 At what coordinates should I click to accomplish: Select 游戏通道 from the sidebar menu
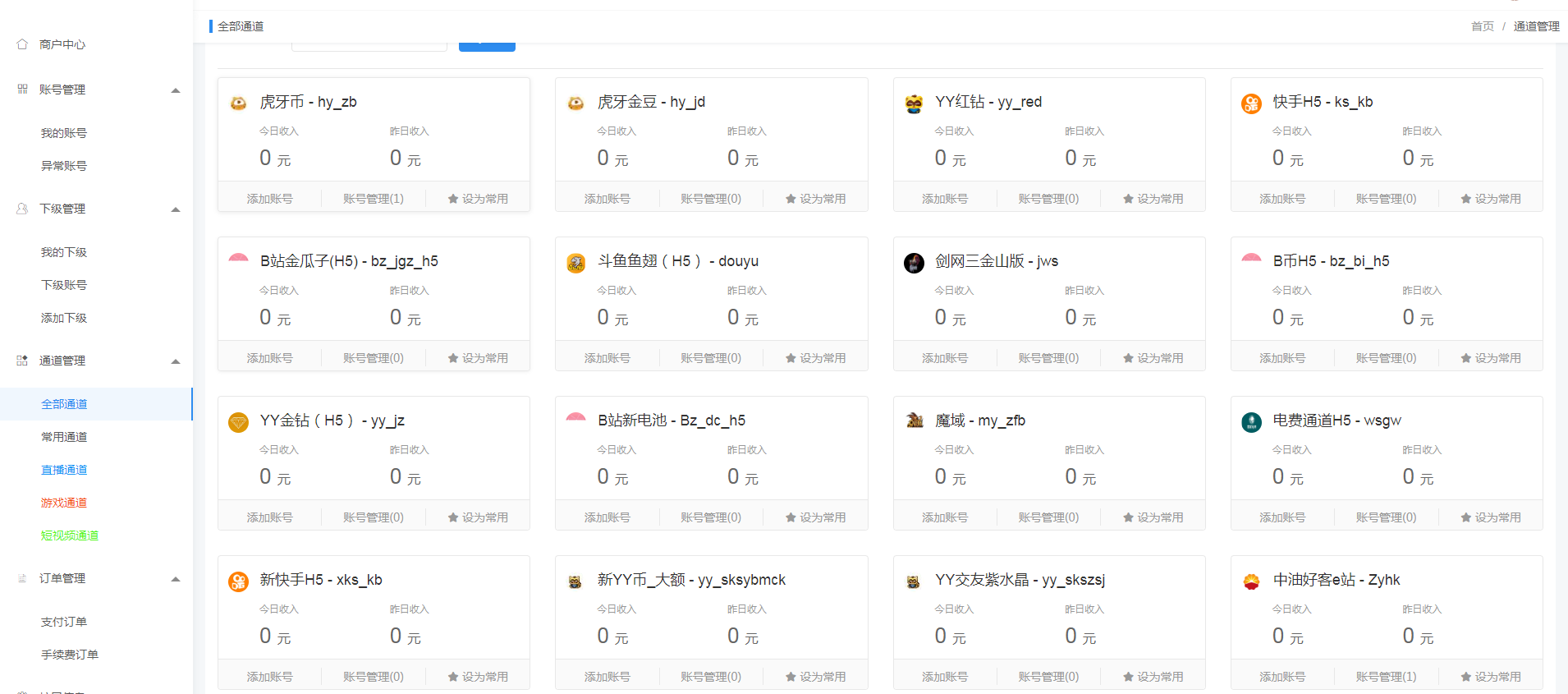click(64, 503)
